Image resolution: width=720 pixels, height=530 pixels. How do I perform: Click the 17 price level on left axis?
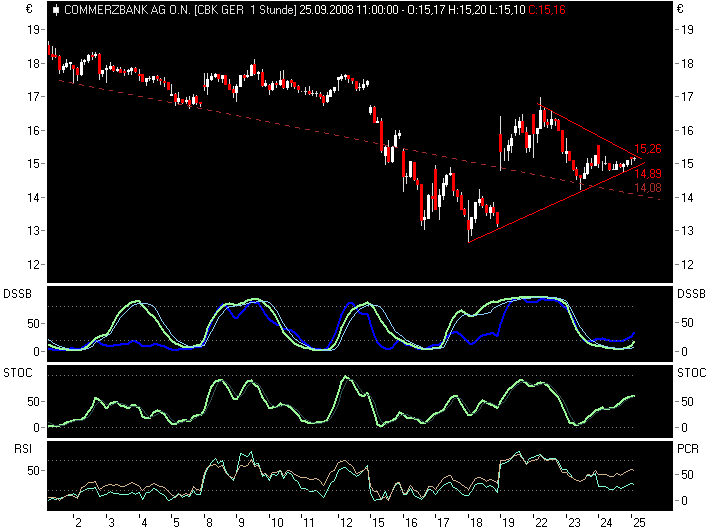34,96
